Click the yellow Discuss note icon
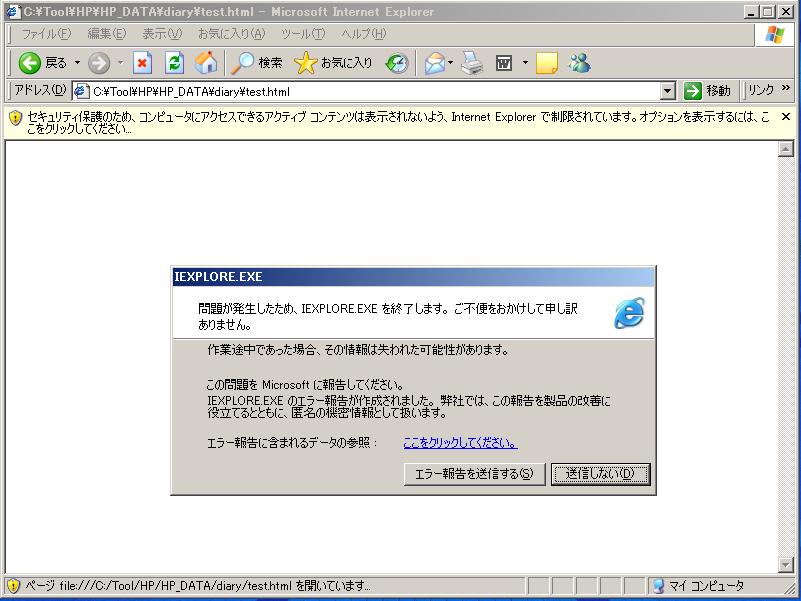The image size is (801, 601). point(547,63)
